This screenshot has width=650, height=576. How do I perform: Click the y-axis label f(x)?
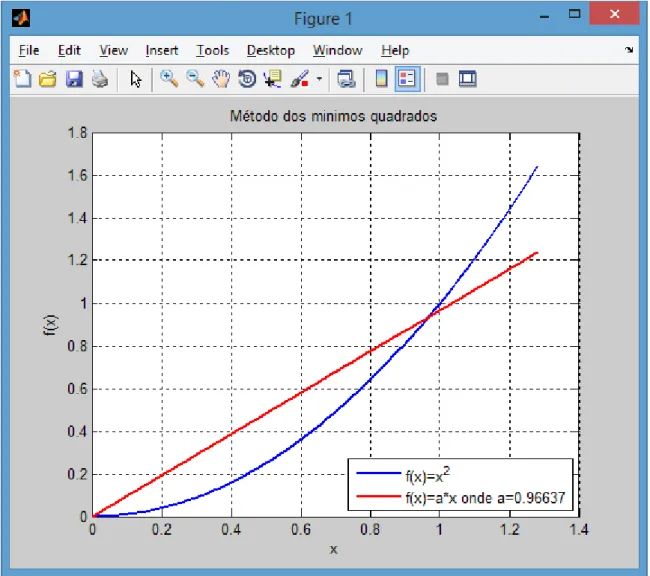click(51, 325)
